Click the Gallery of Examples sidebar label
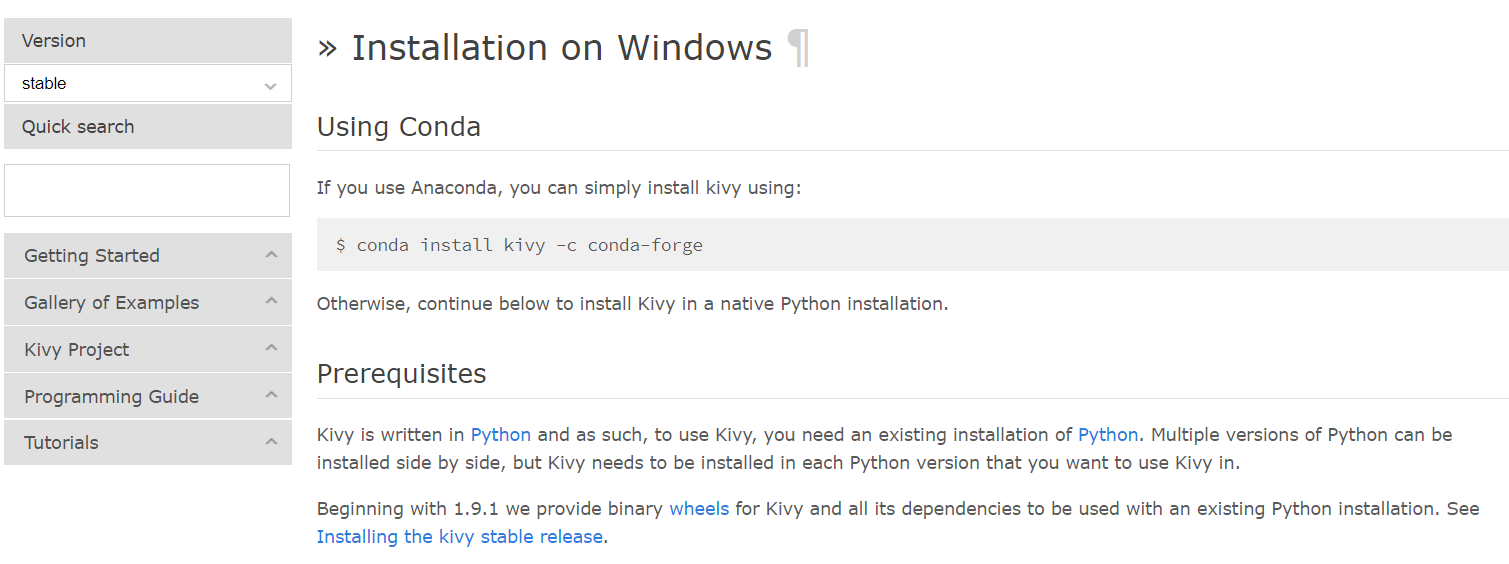The image size is (1509, 564). pyautogui.click(x=112, y=303)
